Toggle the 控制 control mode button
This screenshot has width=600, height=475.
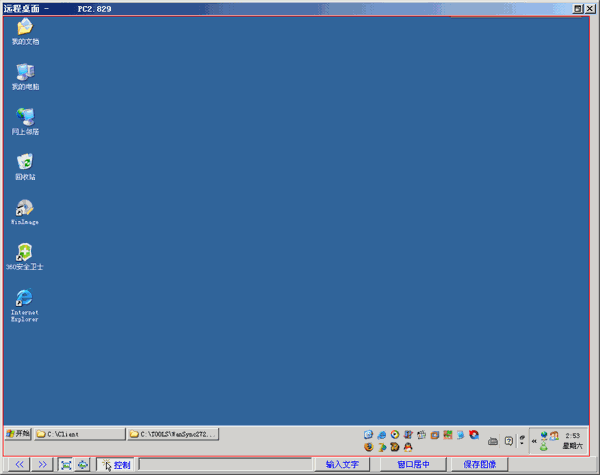(x=116, y=465)
